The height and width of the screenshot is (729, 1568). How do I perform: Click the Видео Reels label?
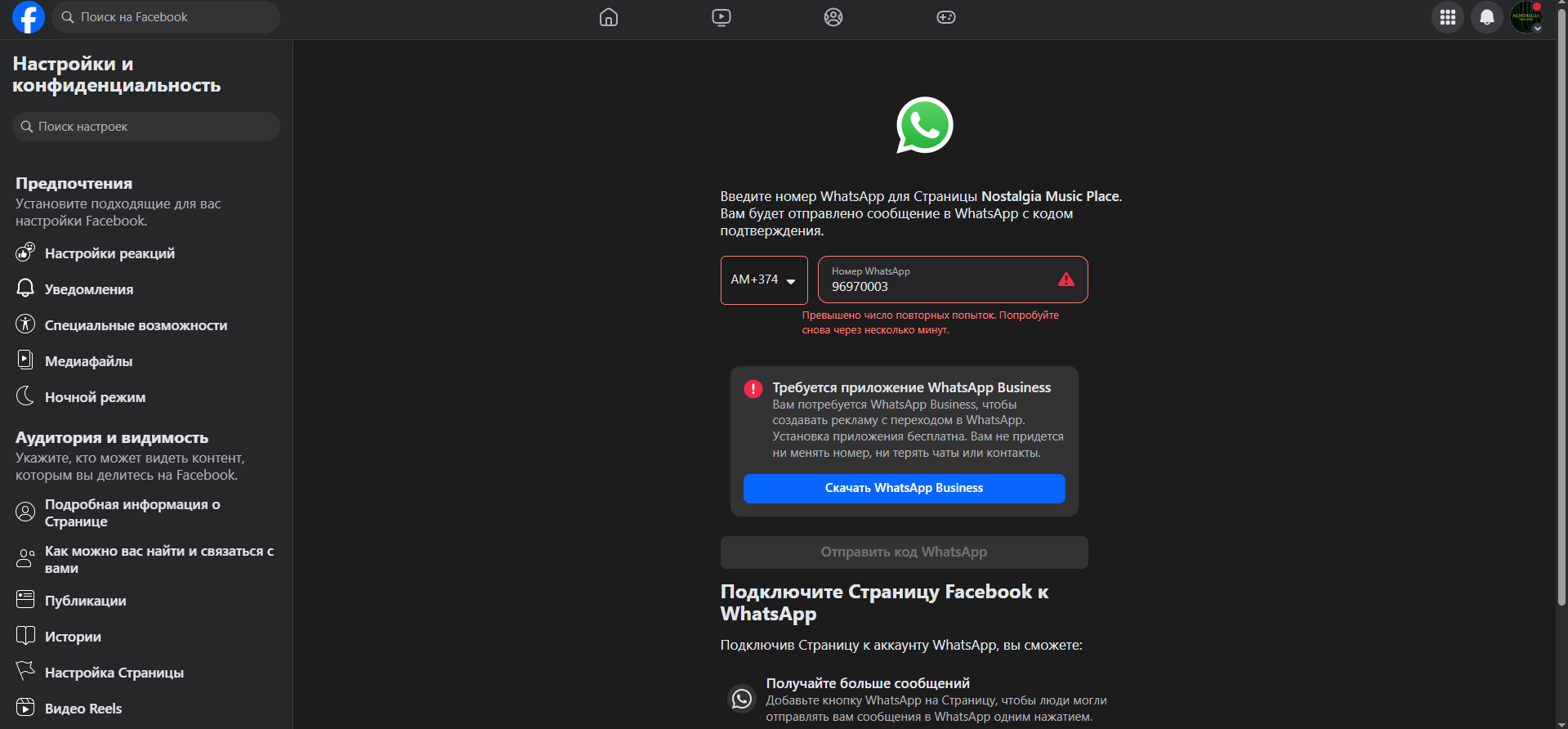coord(83,709)
